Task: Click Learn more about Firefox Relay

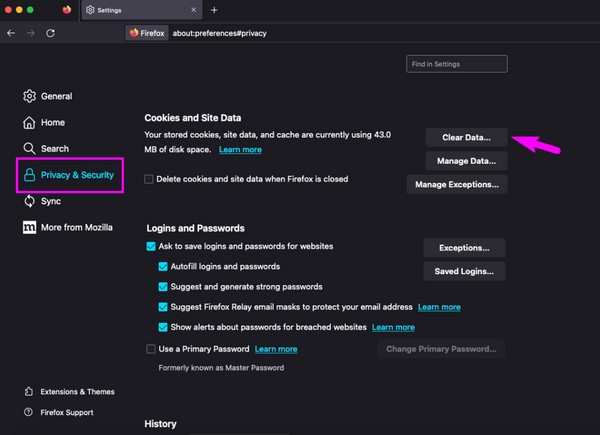Action: [x=439, y=307]
